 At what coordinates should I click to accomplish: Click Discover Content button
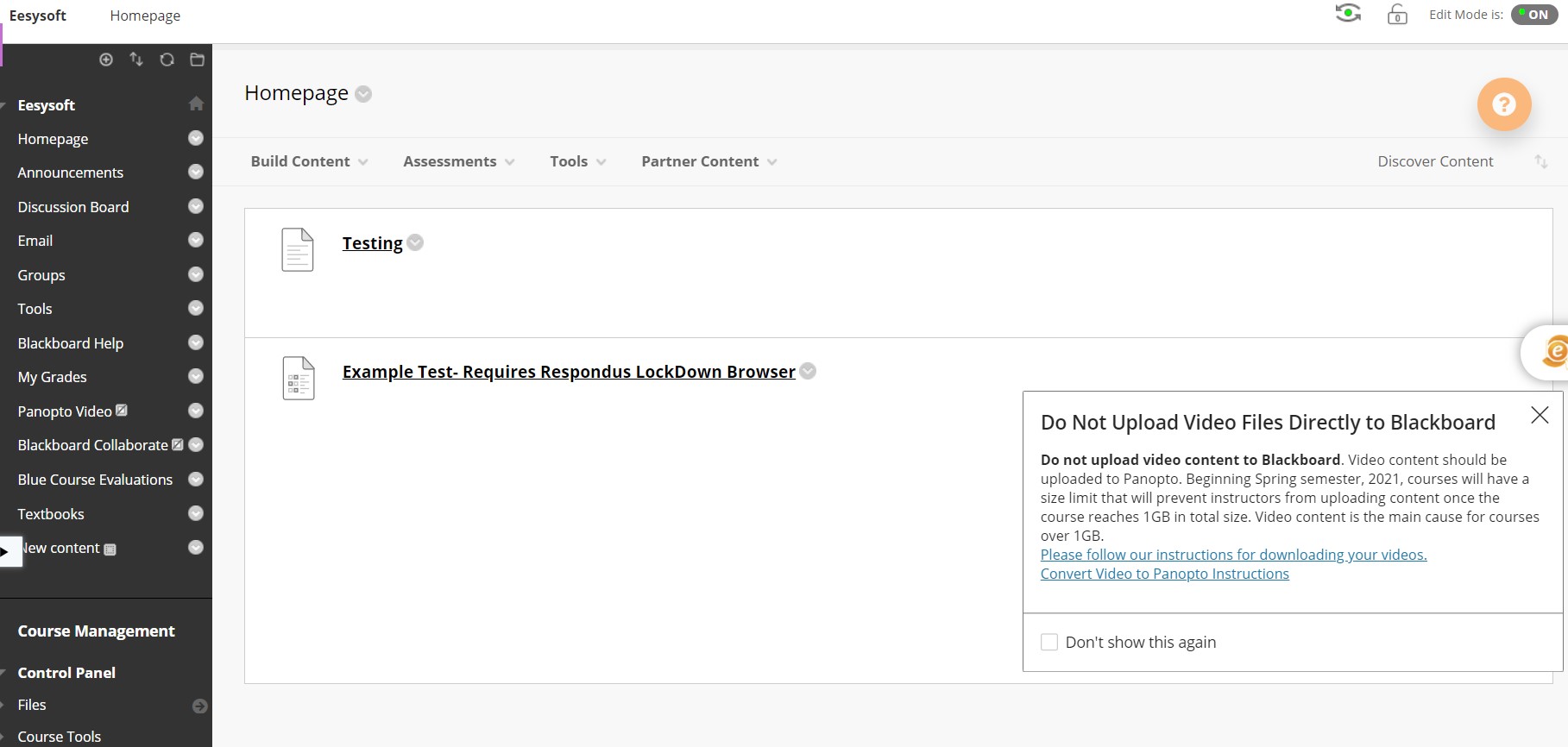coord(1435,161)
